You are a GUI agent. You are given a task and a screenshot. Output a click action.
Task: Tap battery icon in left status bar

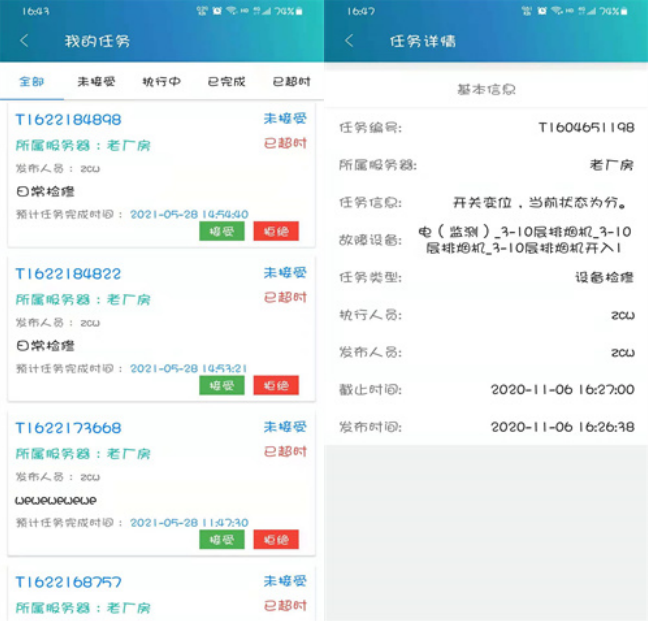pos(300,10)
